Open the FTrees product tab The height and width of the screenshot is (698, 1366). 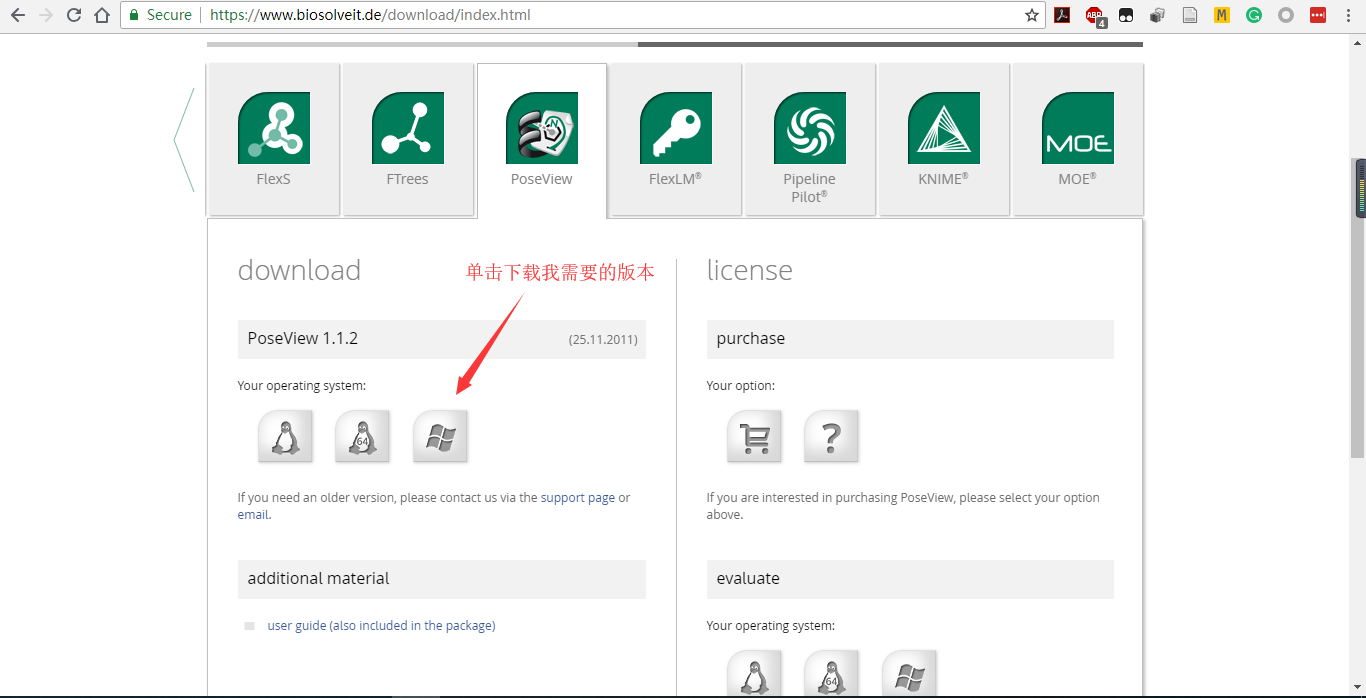(x=407, y=140)
